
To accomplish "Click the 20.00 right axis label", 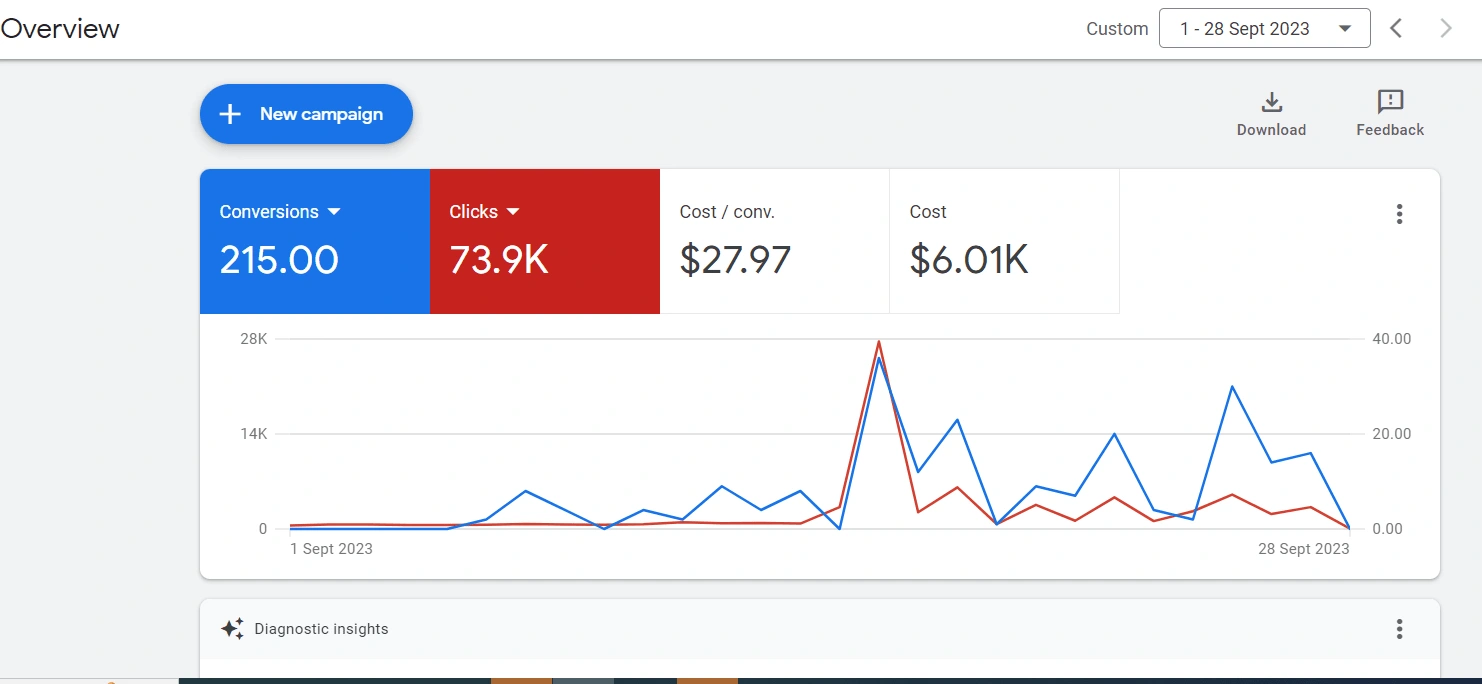I will [1392, 434].
